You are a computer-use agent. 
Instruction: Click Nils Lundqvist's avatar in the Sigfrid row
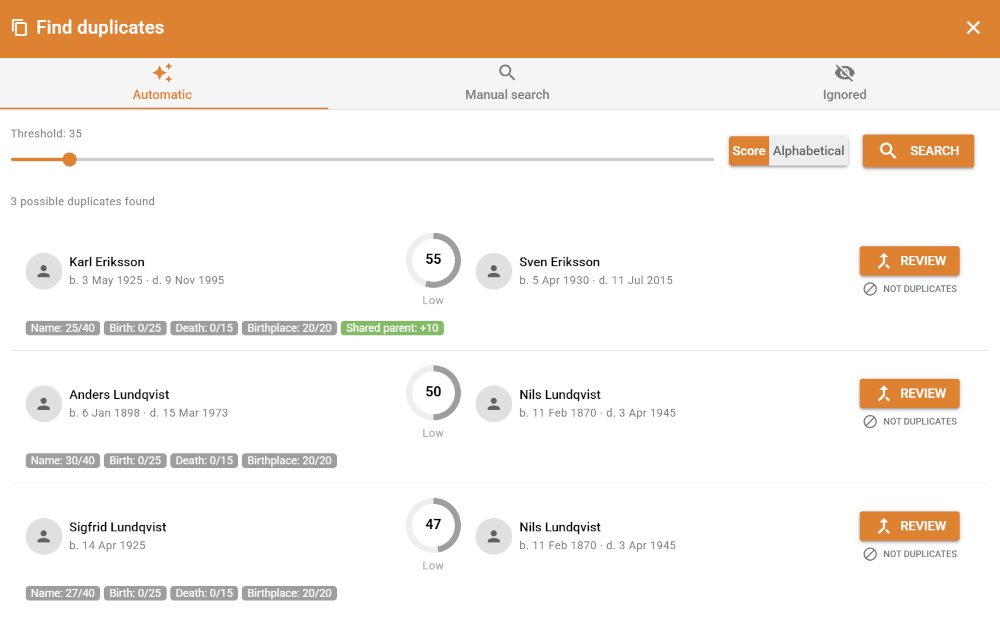(x=494, y=537)
